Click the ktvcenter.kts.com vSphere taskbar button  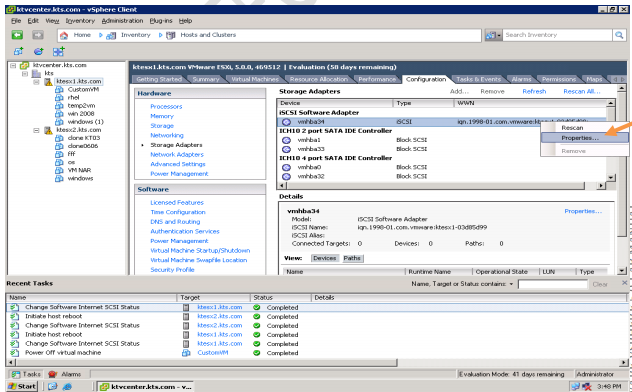pos(146,387)
